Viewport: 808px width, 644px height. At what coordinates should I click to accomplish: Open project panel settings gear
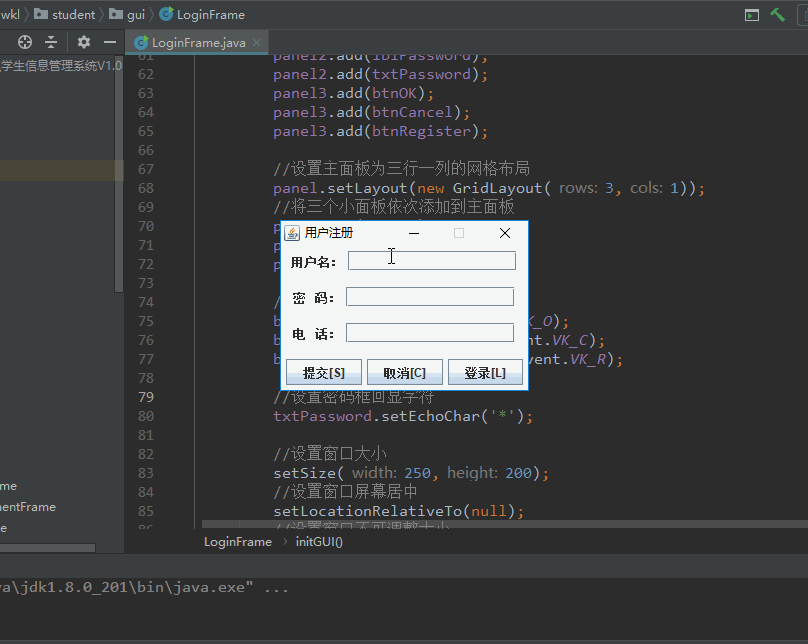[83, 42]
